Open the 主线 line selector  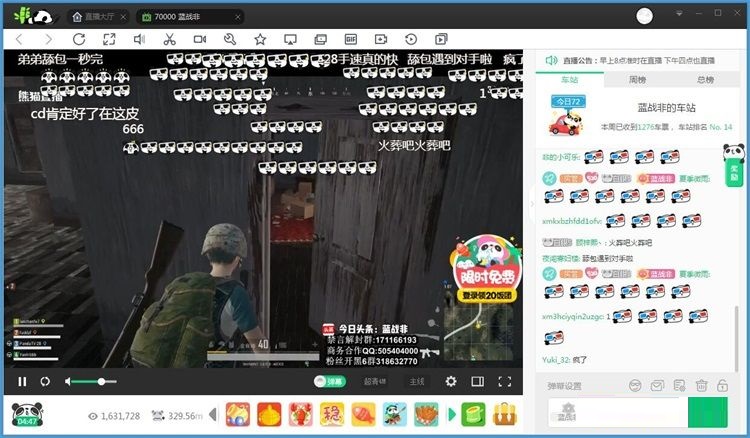point(416,381)
